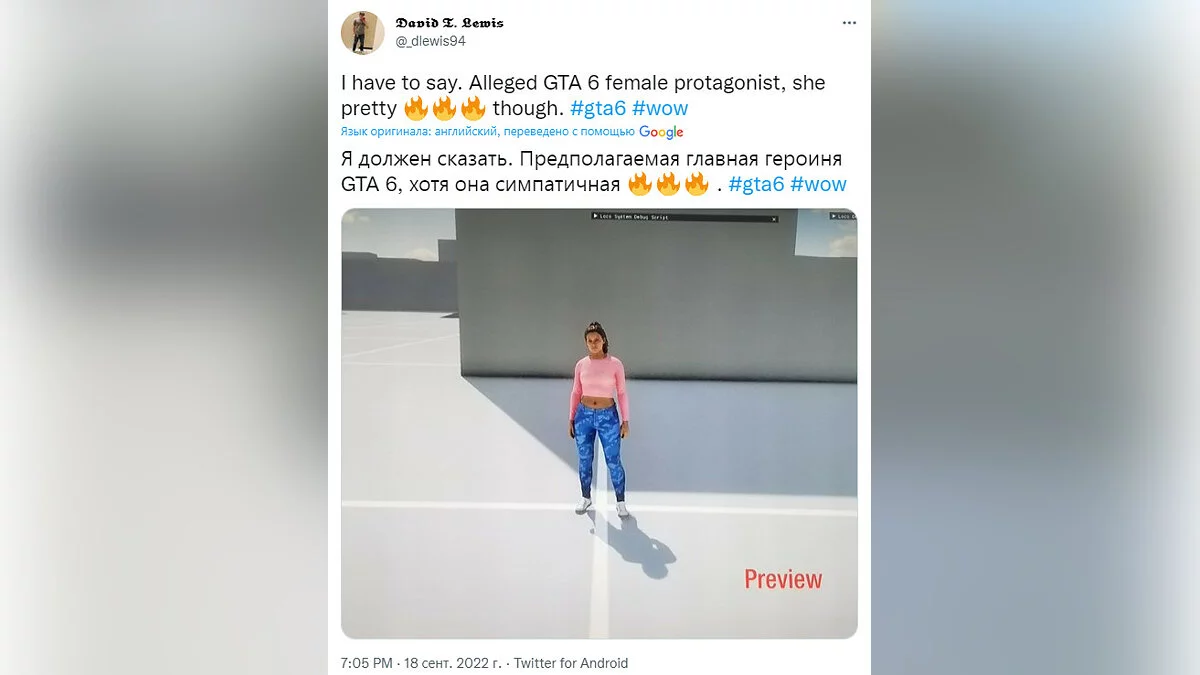1200x675 pixels.
Task: Expand the Loco System Debug Script arrow
Action: (x=596, y=216)
